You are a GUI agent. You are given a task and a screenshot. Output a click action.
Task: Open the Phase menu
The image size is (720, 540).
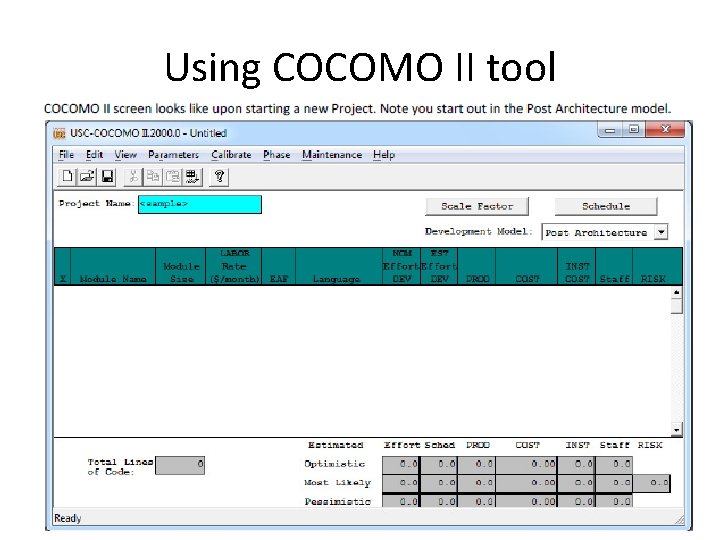276,155
